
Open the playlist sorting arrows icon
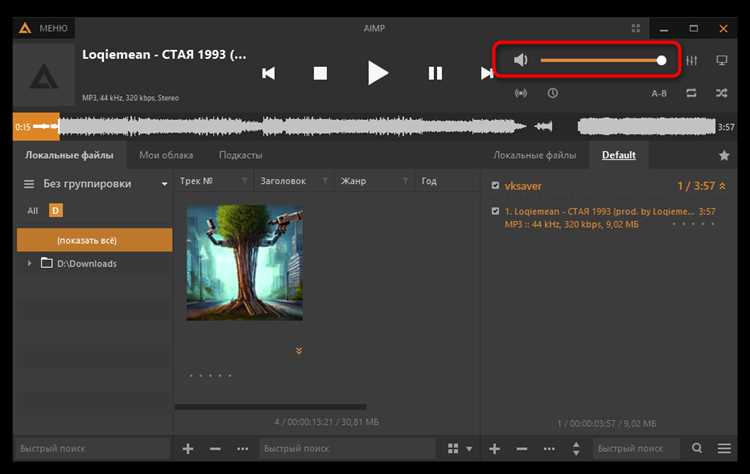point(576,449)
